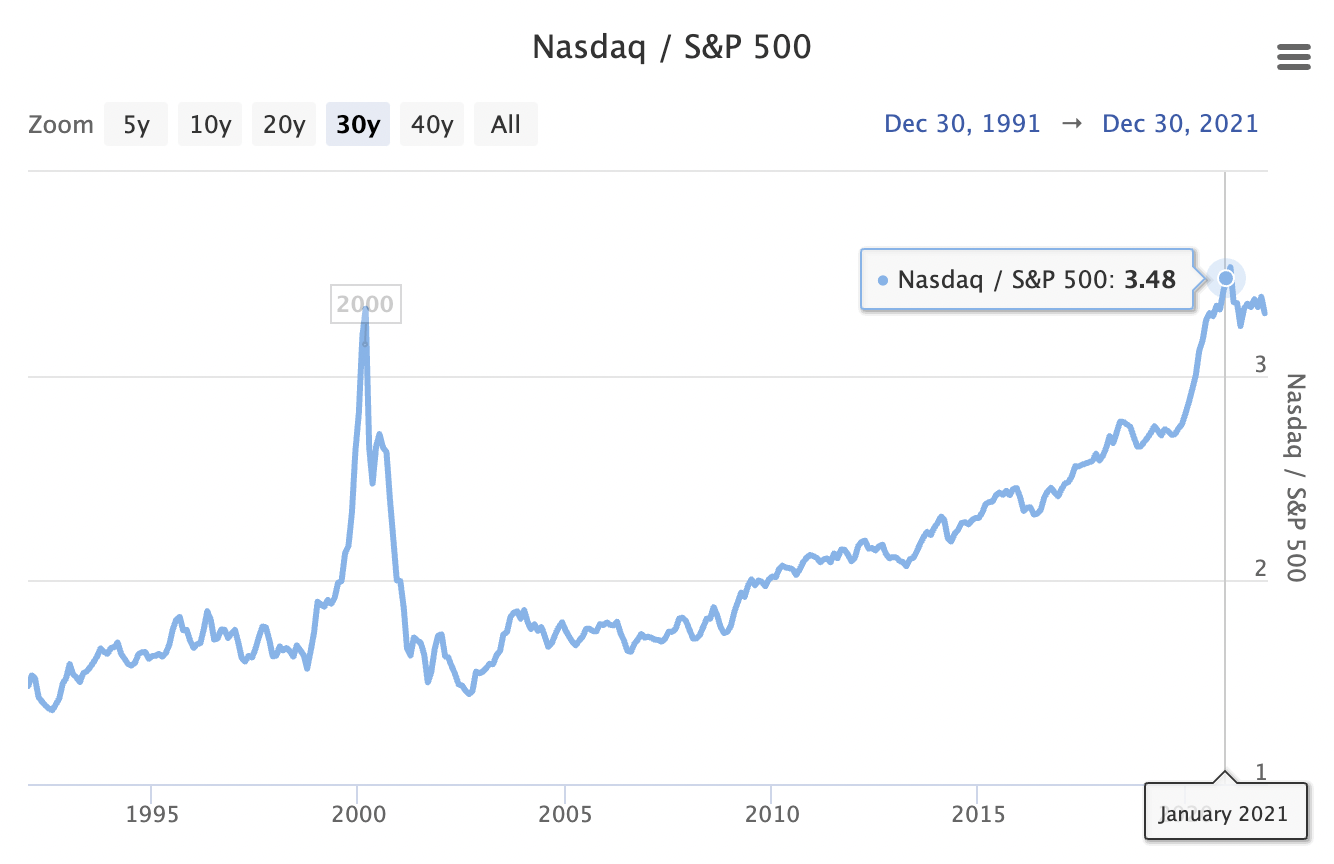Click the 2005 x-axis label
Viewport: 1334px width, 864px height.
point(565,813)
